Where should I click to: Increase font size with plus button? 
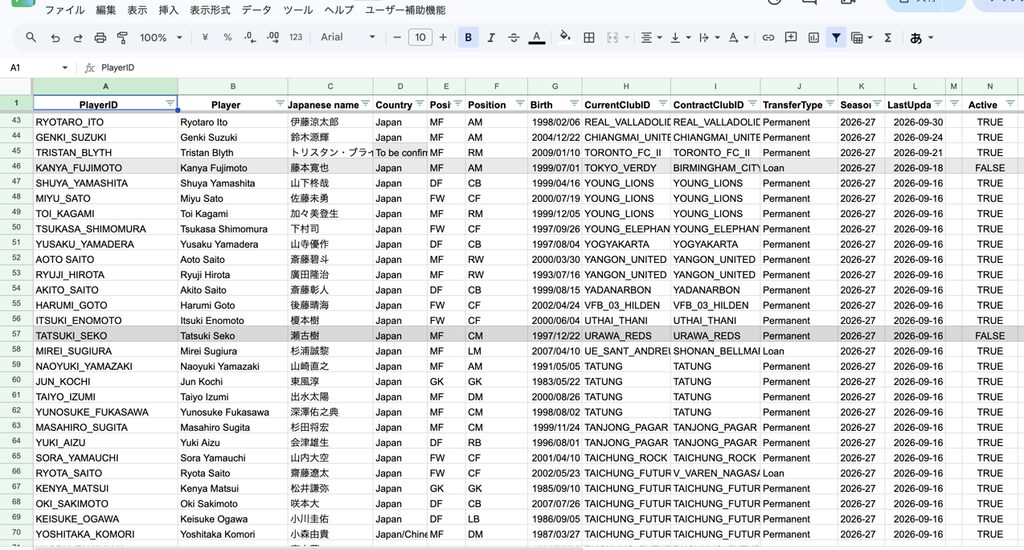point(443,38)
